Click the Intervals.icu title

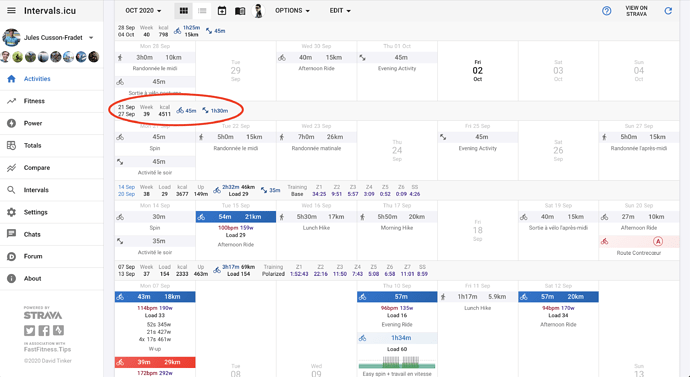tap(50, 11)
